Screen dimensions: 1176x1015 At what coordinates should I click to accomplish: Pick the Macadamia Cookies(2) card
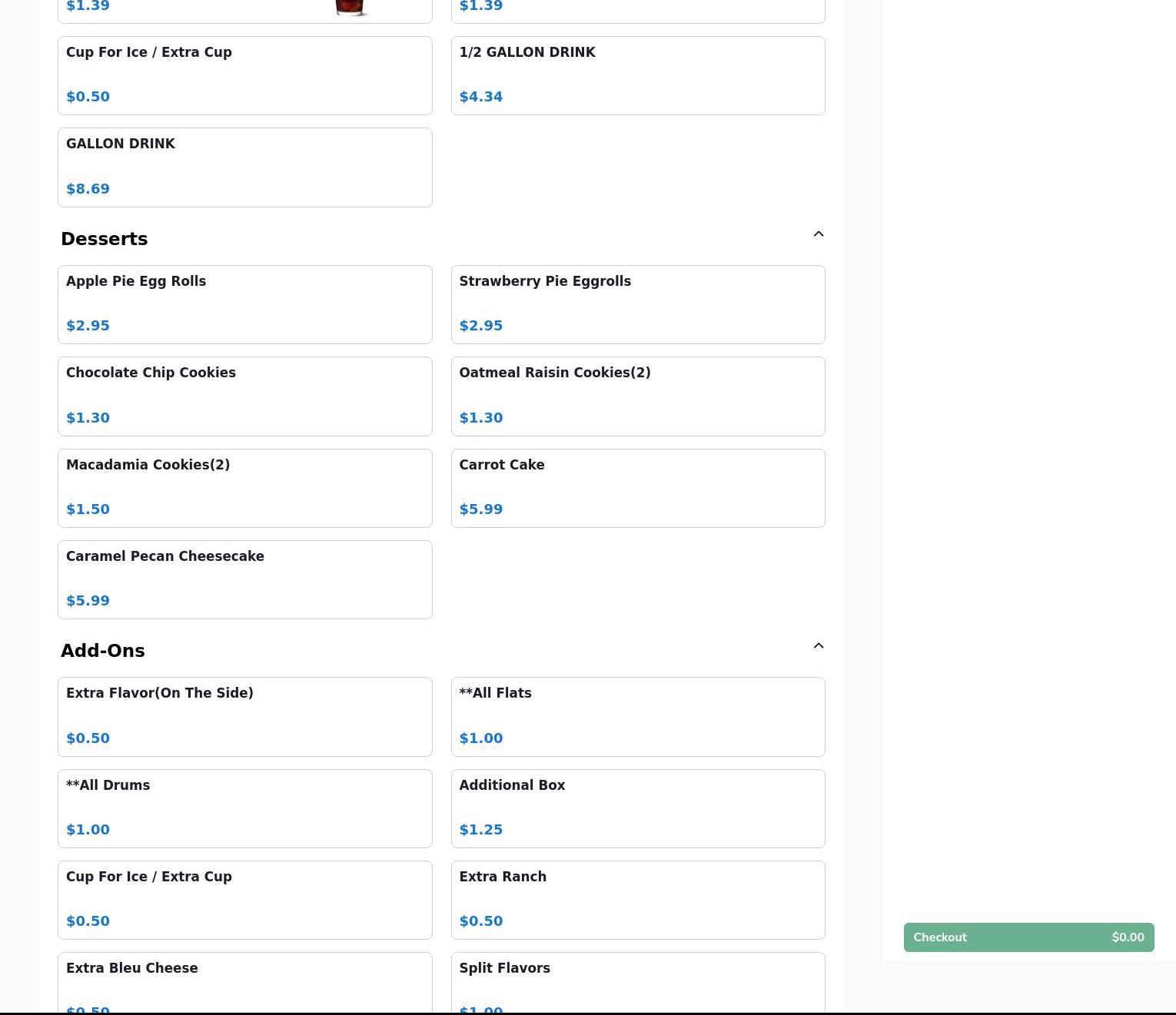point(244,488)
